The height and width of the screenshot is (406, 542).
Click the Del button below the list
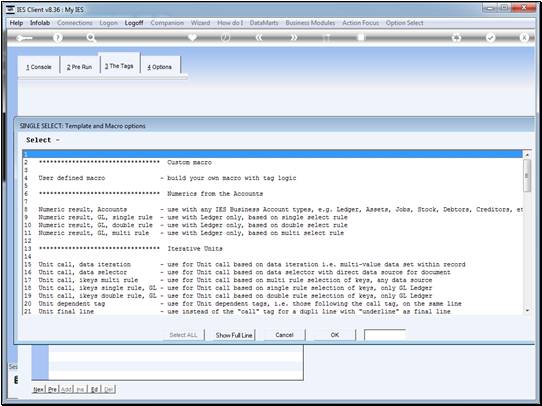(108, 389)
